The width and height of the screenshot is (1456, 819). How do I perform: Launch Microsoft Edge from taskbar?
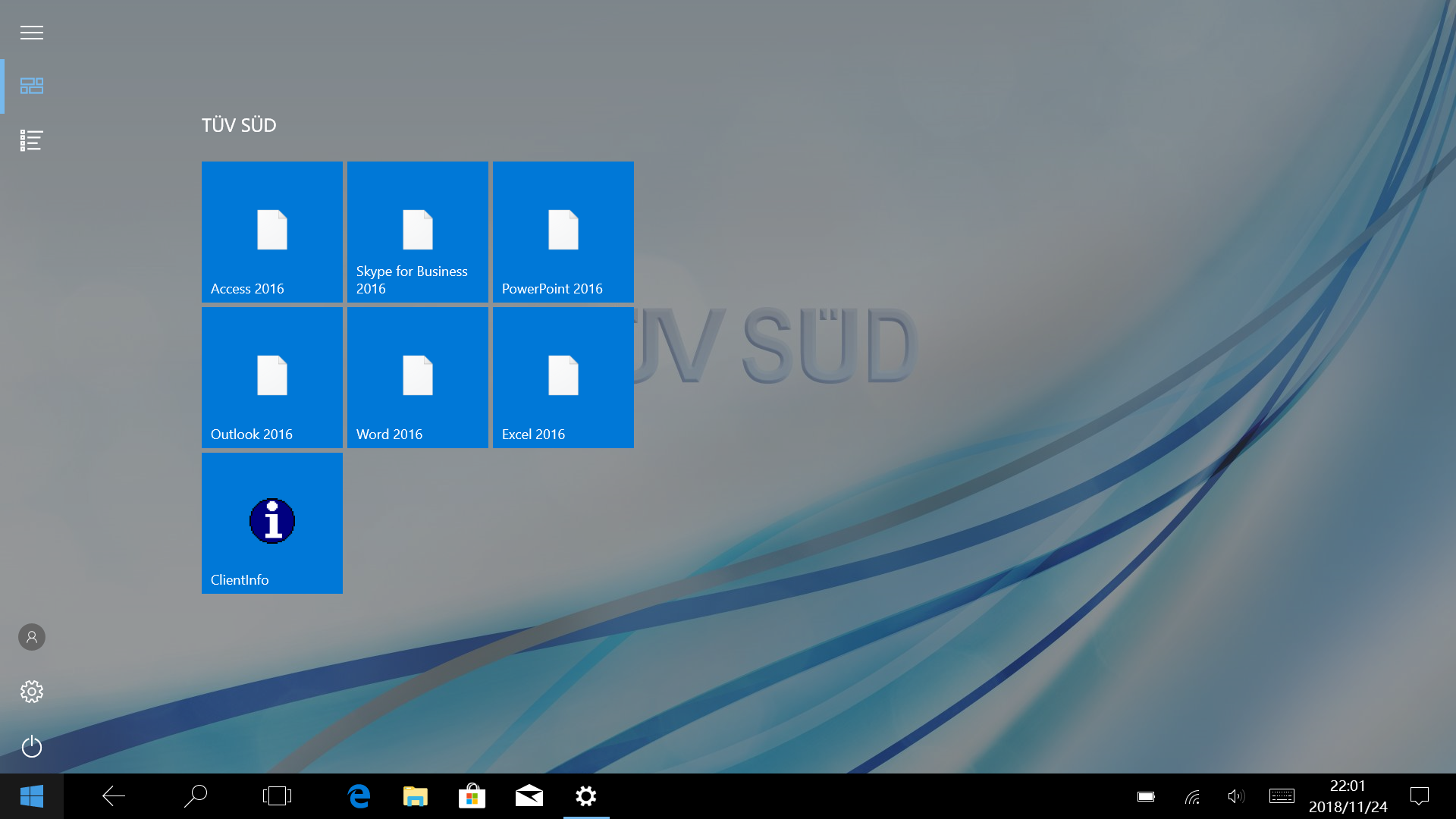[359, 796]
